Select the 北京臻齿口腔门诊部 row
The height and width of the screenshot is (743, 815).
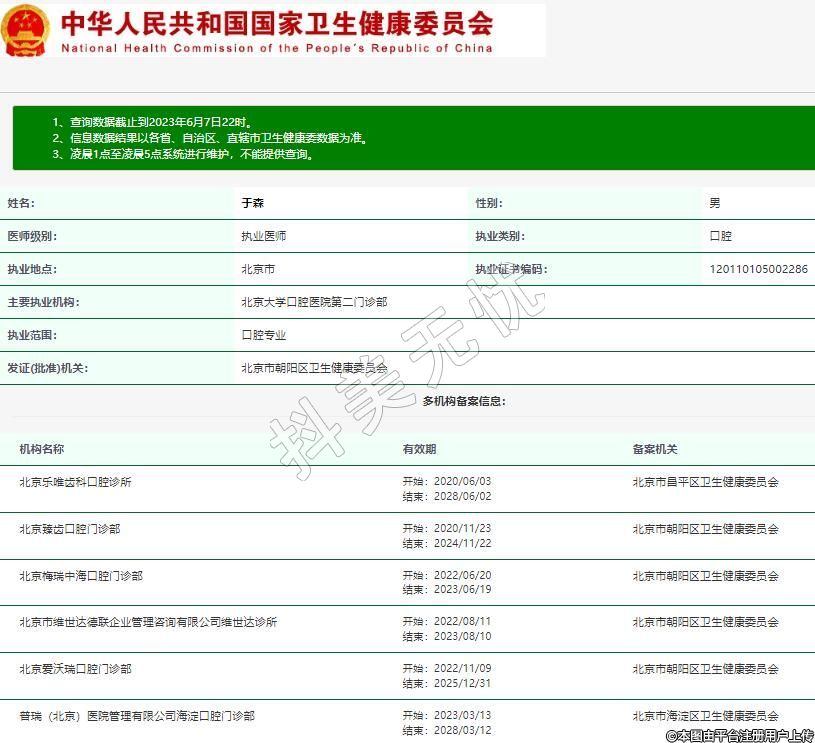[x=69, y=529]
